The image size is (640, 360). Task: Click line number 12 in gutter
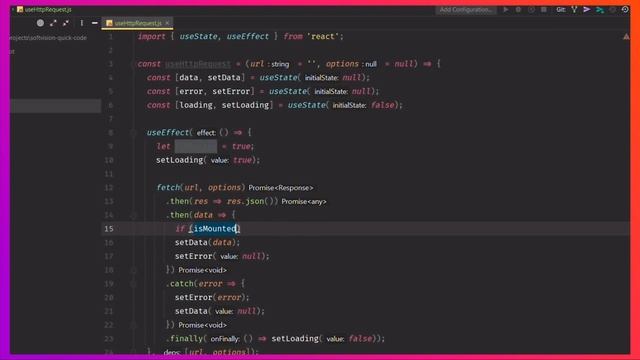109,188
